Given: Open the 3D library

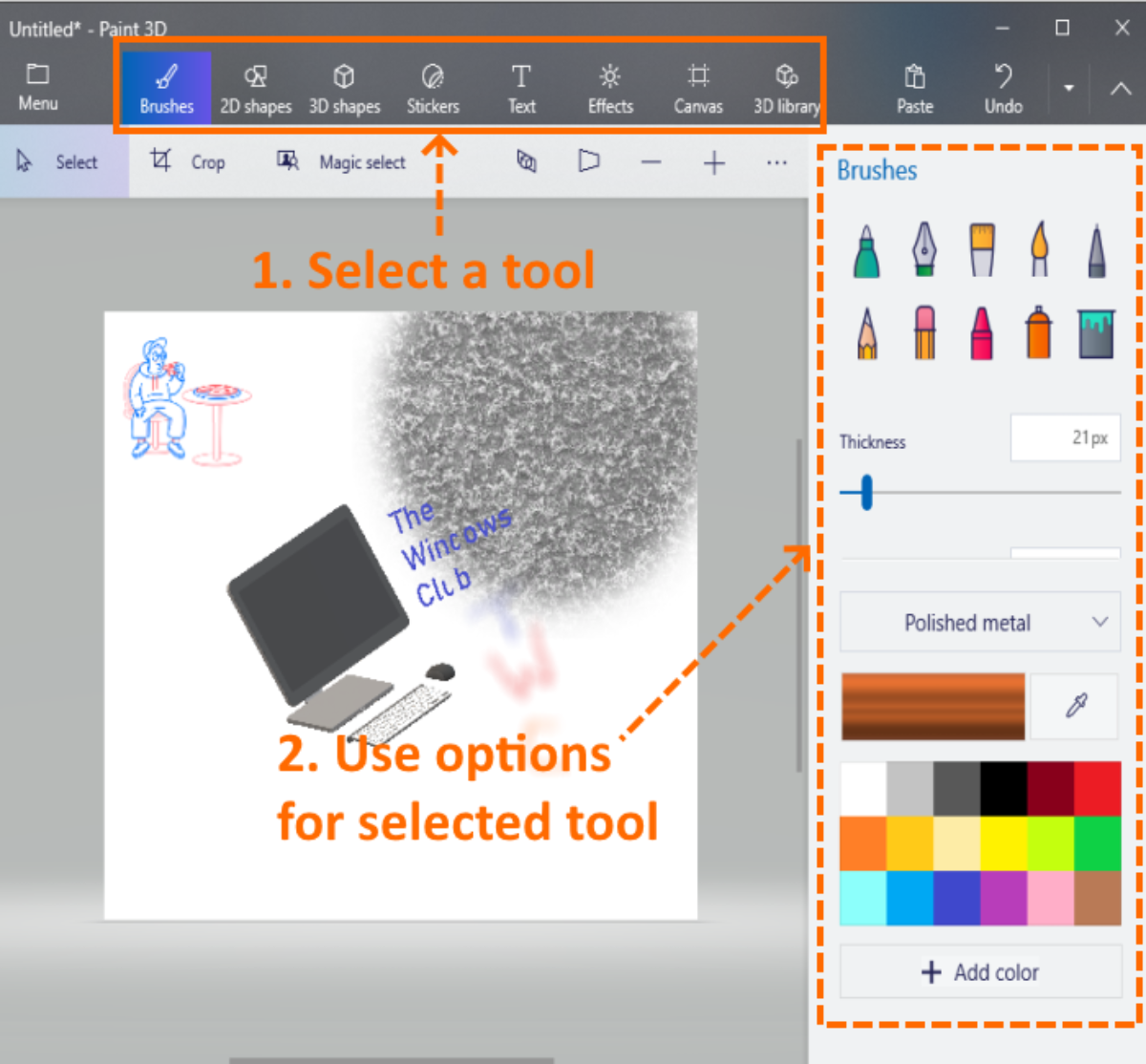Looking at the screenshot, I should click(786, 89).
